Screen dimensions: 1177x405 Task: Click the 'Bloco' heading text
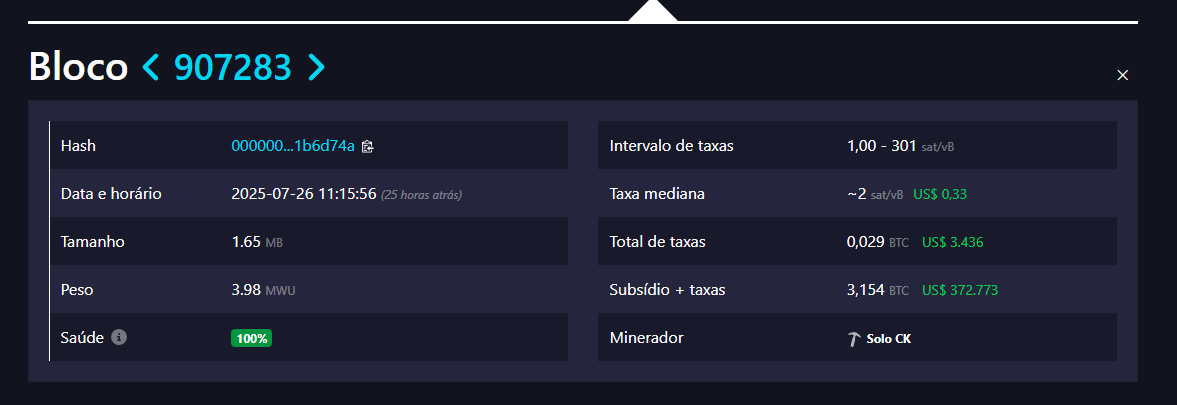(78, 68)
